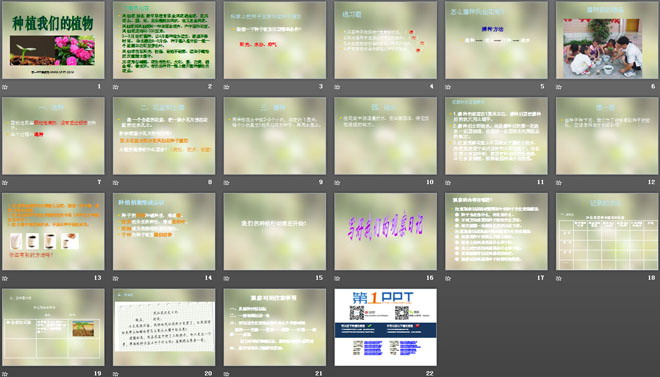Click slide number 7 label
The image size is (660, 377).
point(99,182)
